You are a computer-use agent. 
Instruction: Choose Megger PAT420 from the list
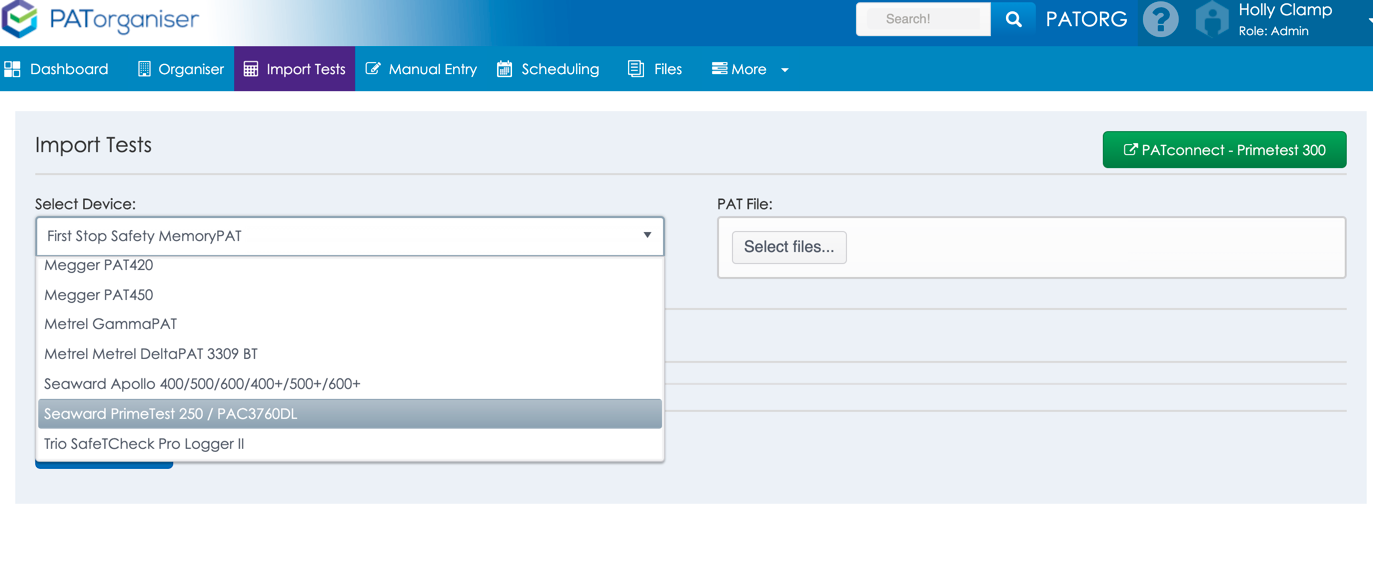click(350, 265)
